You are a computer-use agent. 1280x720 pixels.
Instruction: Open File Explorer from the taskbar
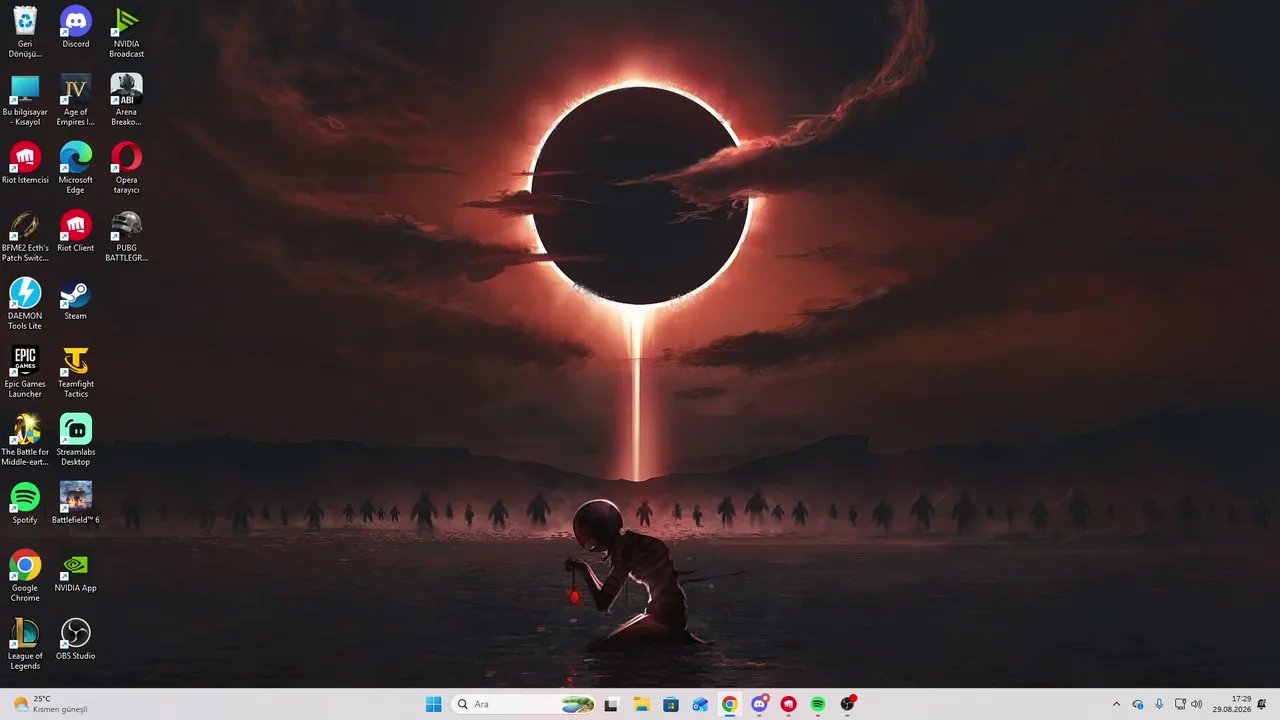pos(641,704)
